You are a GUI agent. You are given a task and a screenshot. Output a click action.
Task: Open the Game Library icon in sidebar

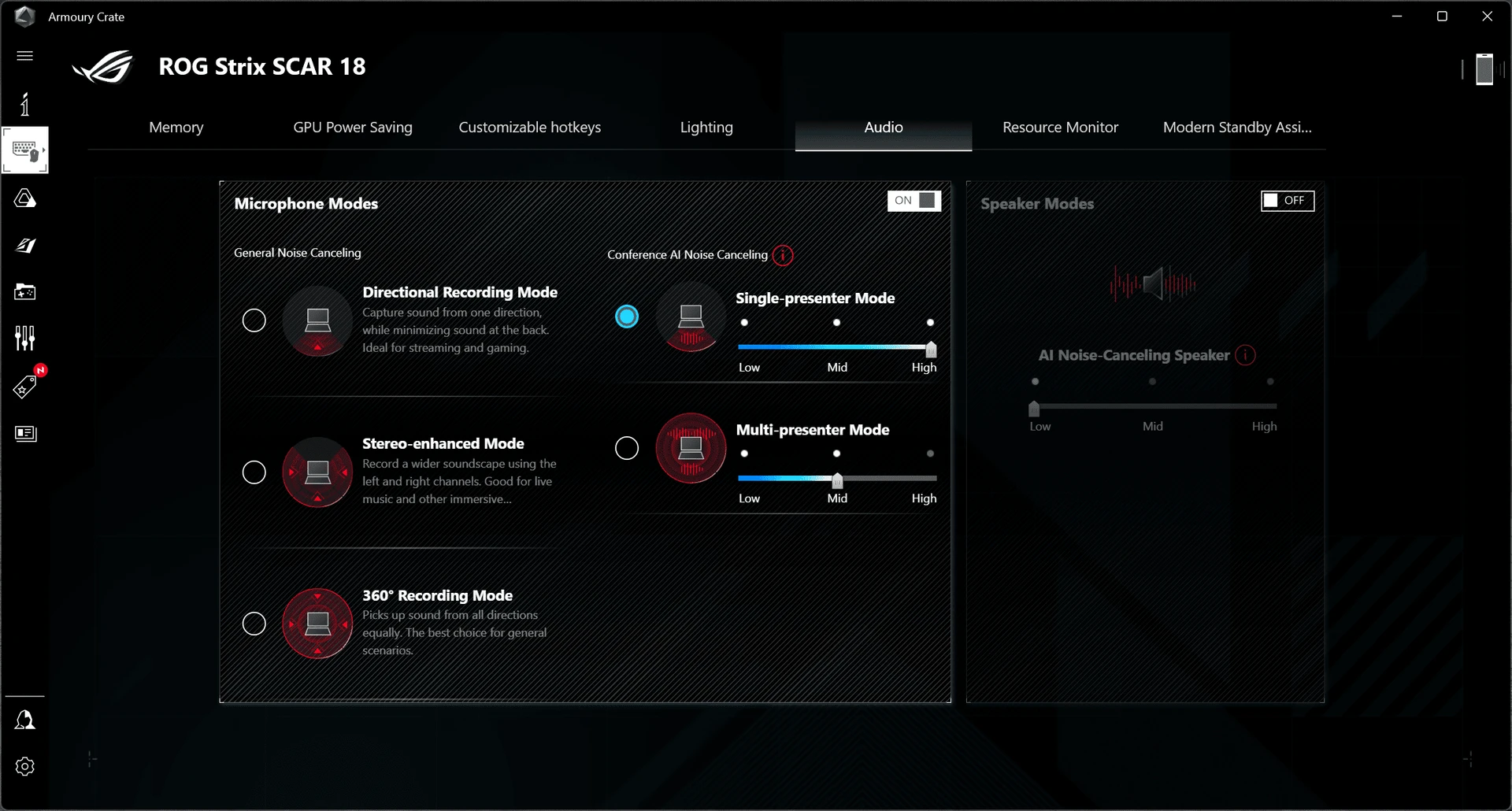pyautogui.click(x=25, y=292)
